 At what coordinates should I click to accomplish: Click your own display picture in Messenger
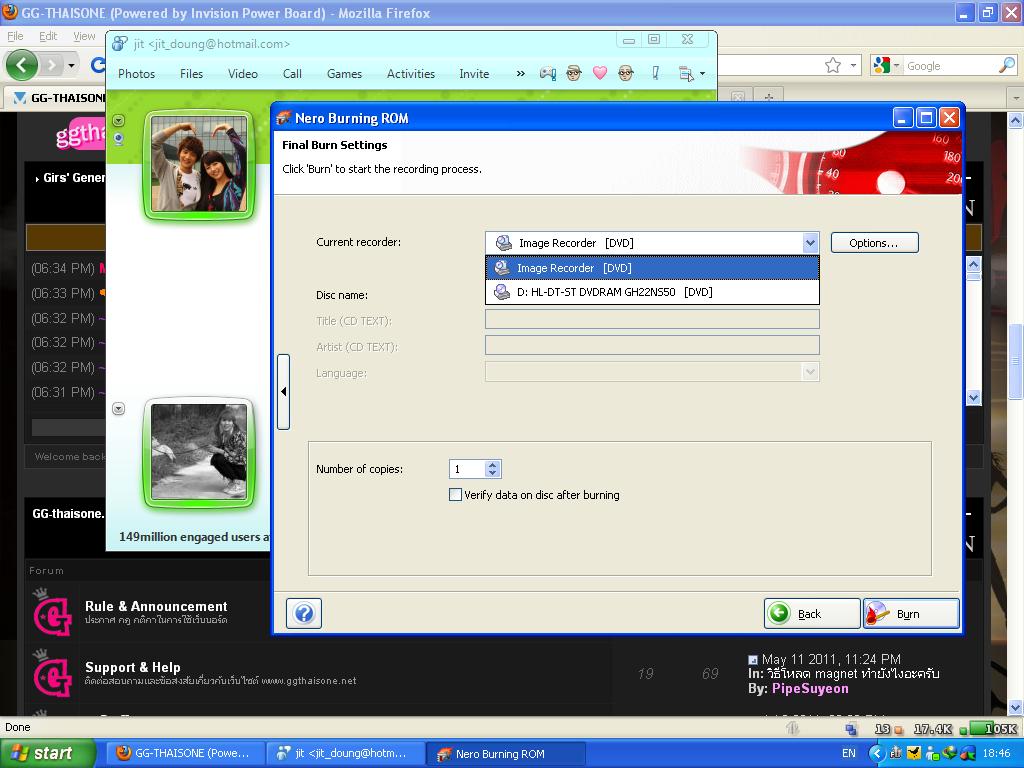(x=199, y=451)
